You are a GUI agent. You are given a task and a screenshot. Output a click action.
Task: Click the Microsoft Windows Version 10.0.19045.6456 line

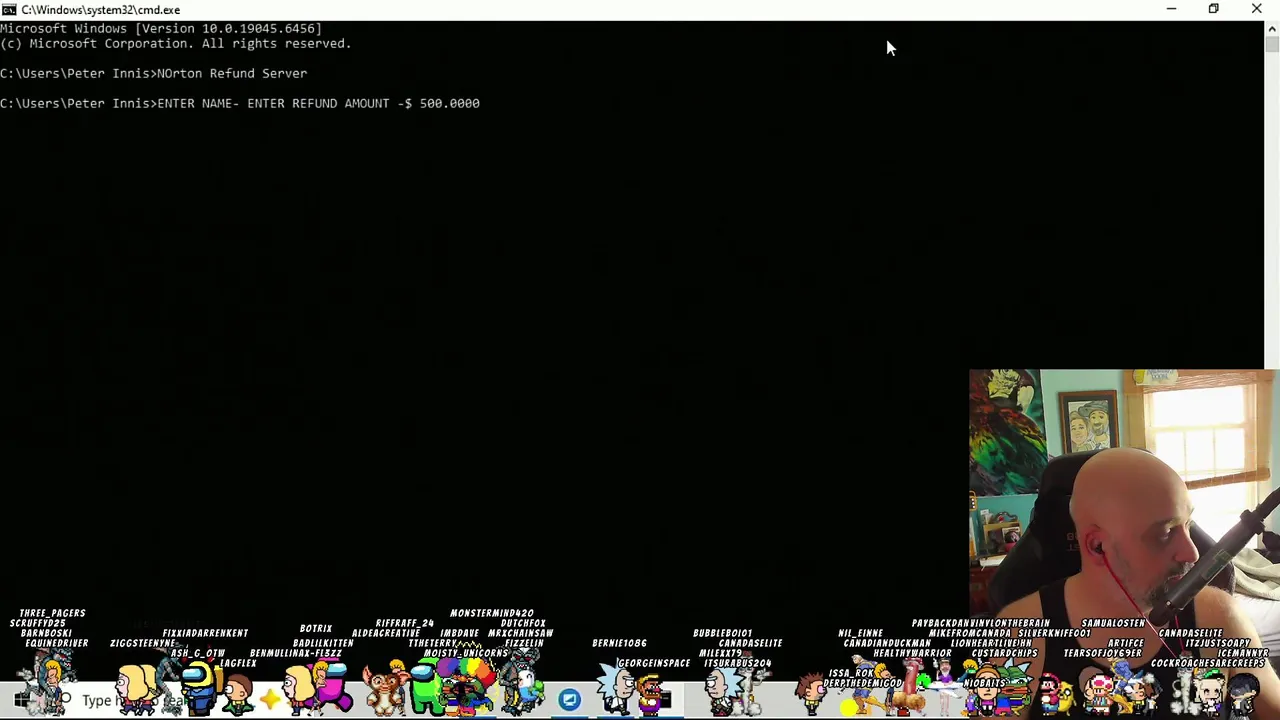[161, 29]
